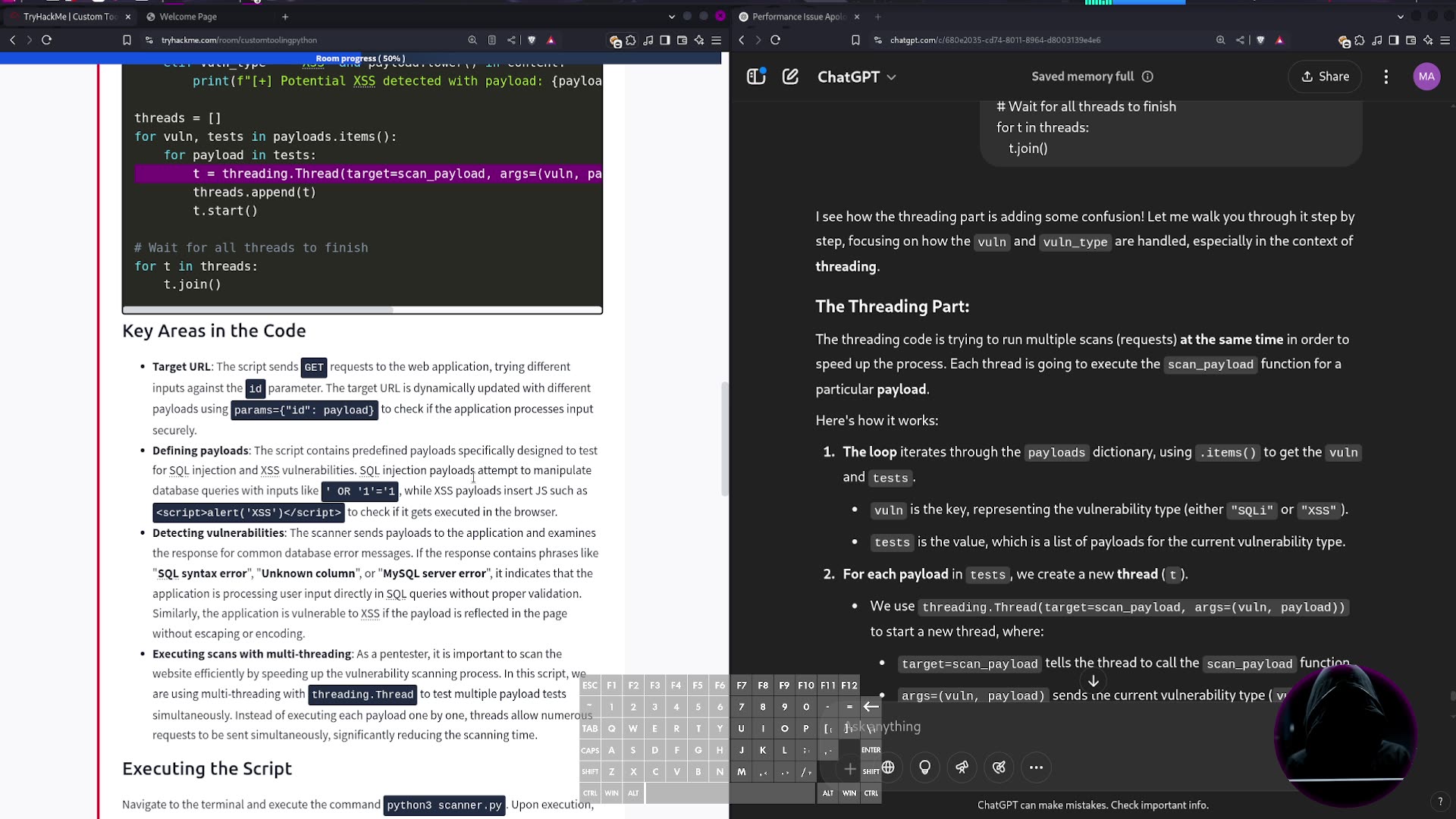Toggle the browser sidebar icon
The width and height of the screenshot is (1456, 819).
point(665,39)
